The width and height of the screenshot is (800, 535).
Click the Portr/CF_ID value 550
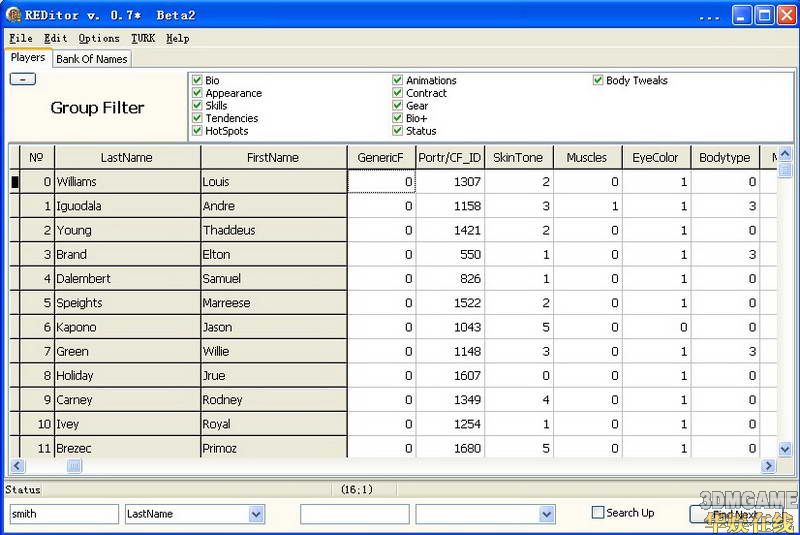point(450,254)
